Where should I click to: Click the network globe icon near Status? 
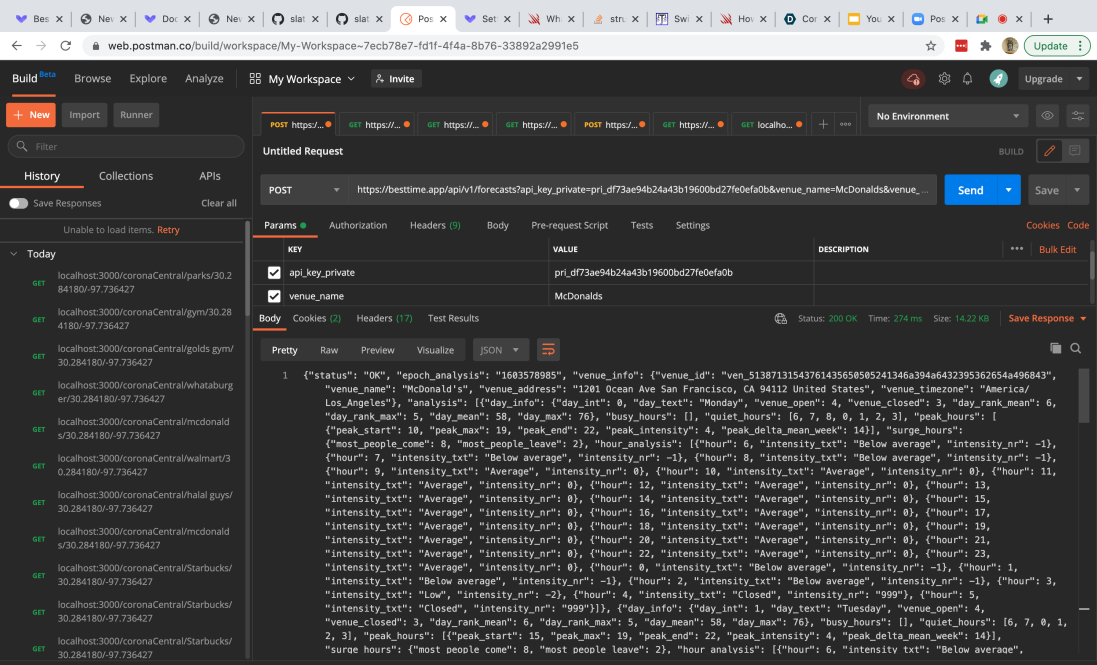[781, 318]
